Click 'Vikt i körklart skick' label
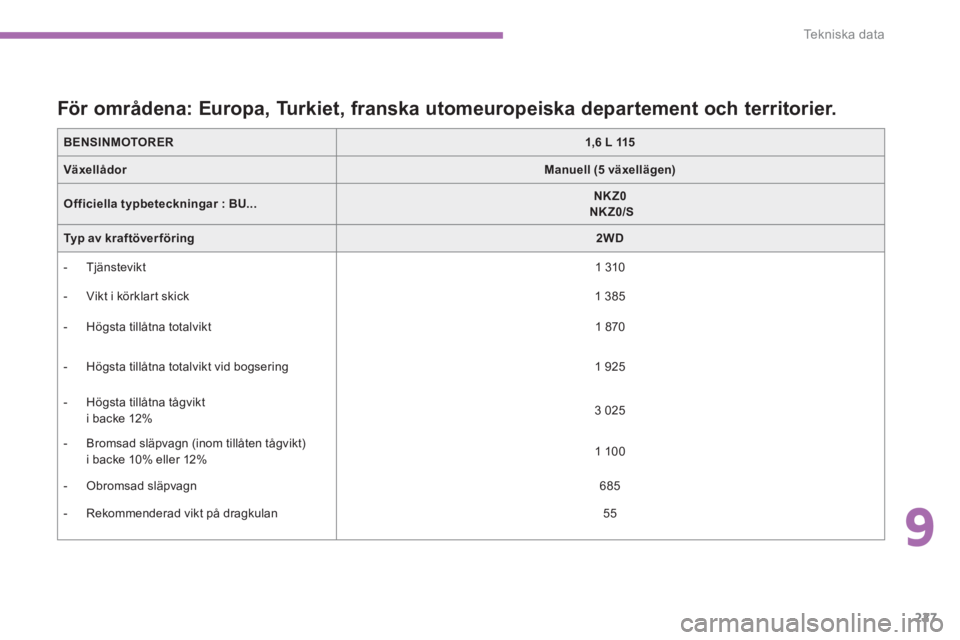960x640 pixels. 137,296
